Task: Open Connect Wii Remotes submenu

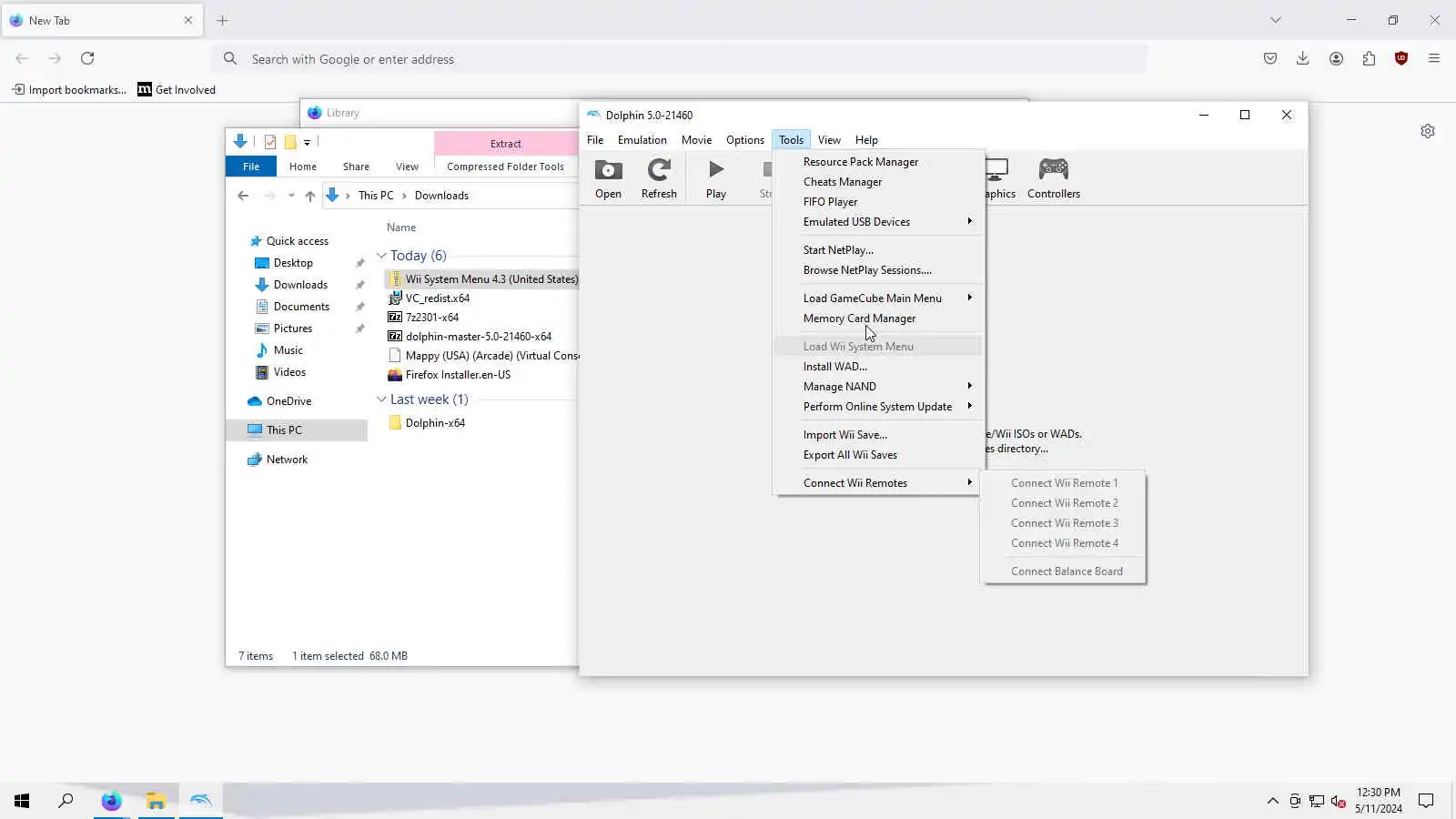Action: [x=879, y=483]
